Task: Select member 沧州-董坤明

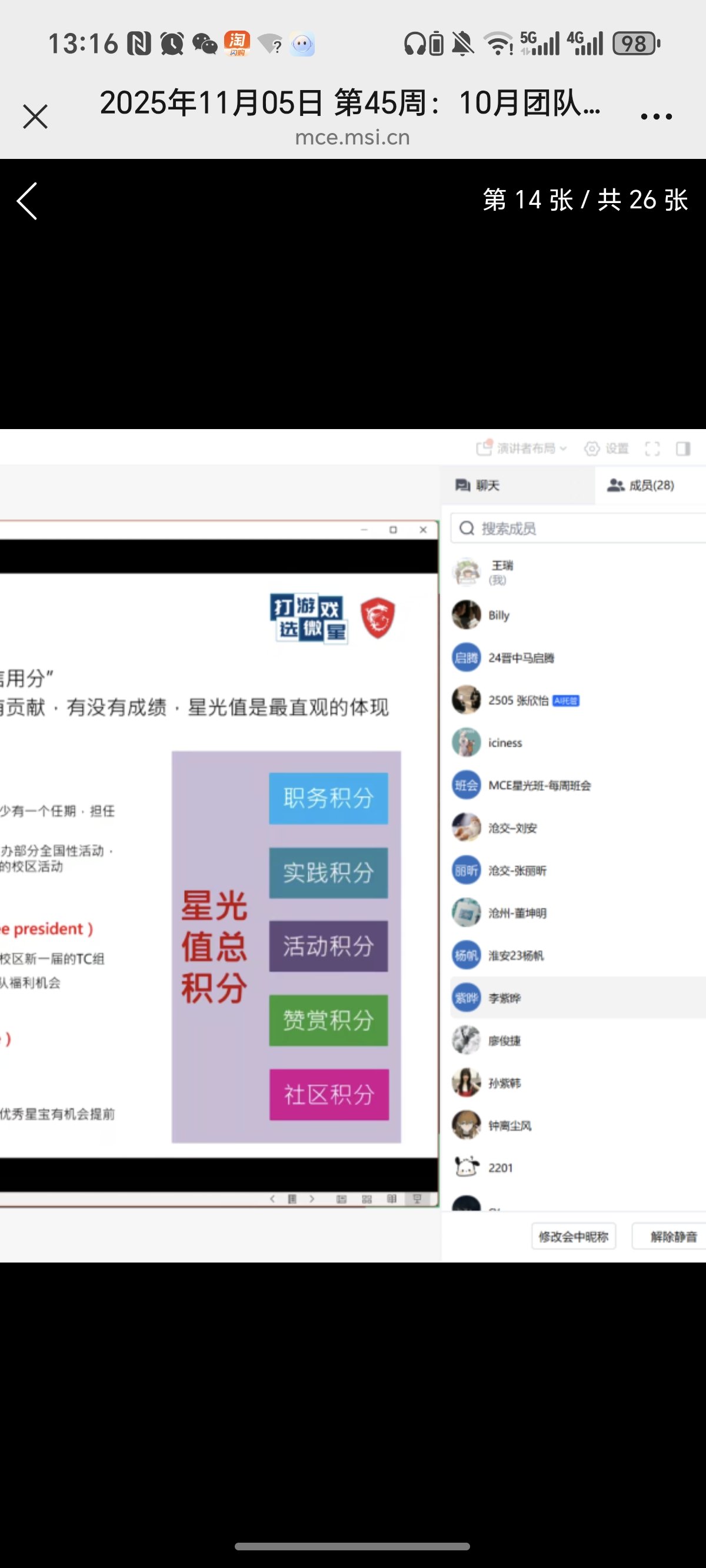Action: (x=578, y=912)
